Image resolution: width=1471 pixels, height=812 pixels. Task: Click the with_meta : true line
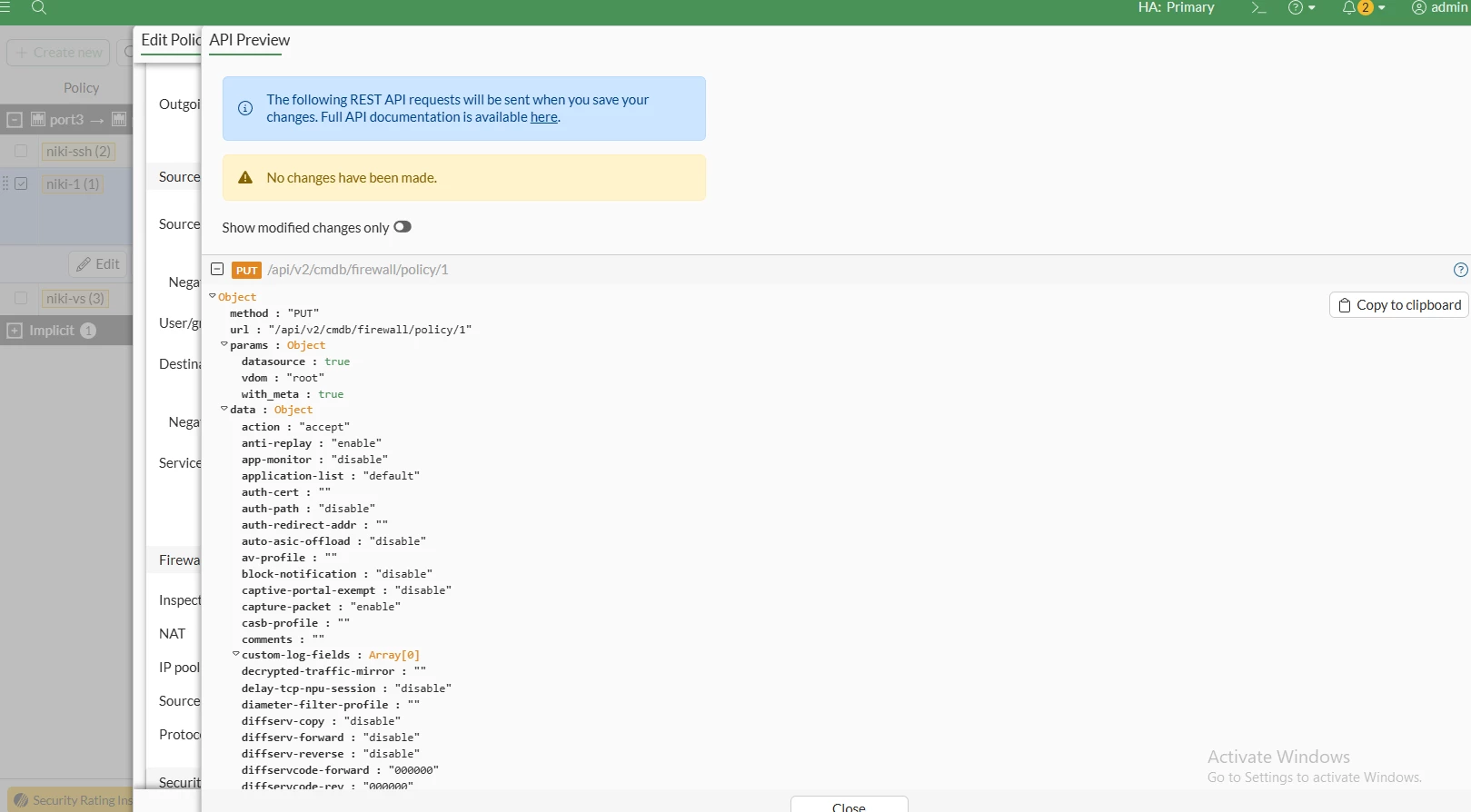[x=293, y=394]
